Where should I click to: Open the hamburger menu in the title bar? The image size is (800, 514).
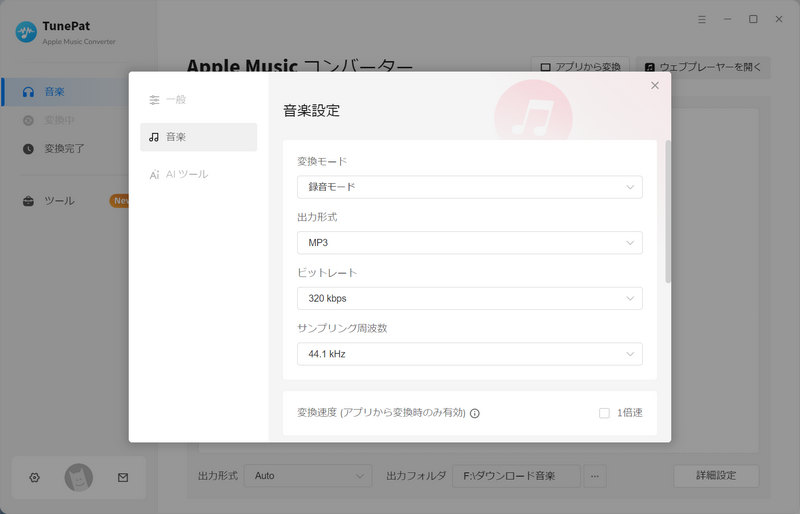(x=702, y=19)
